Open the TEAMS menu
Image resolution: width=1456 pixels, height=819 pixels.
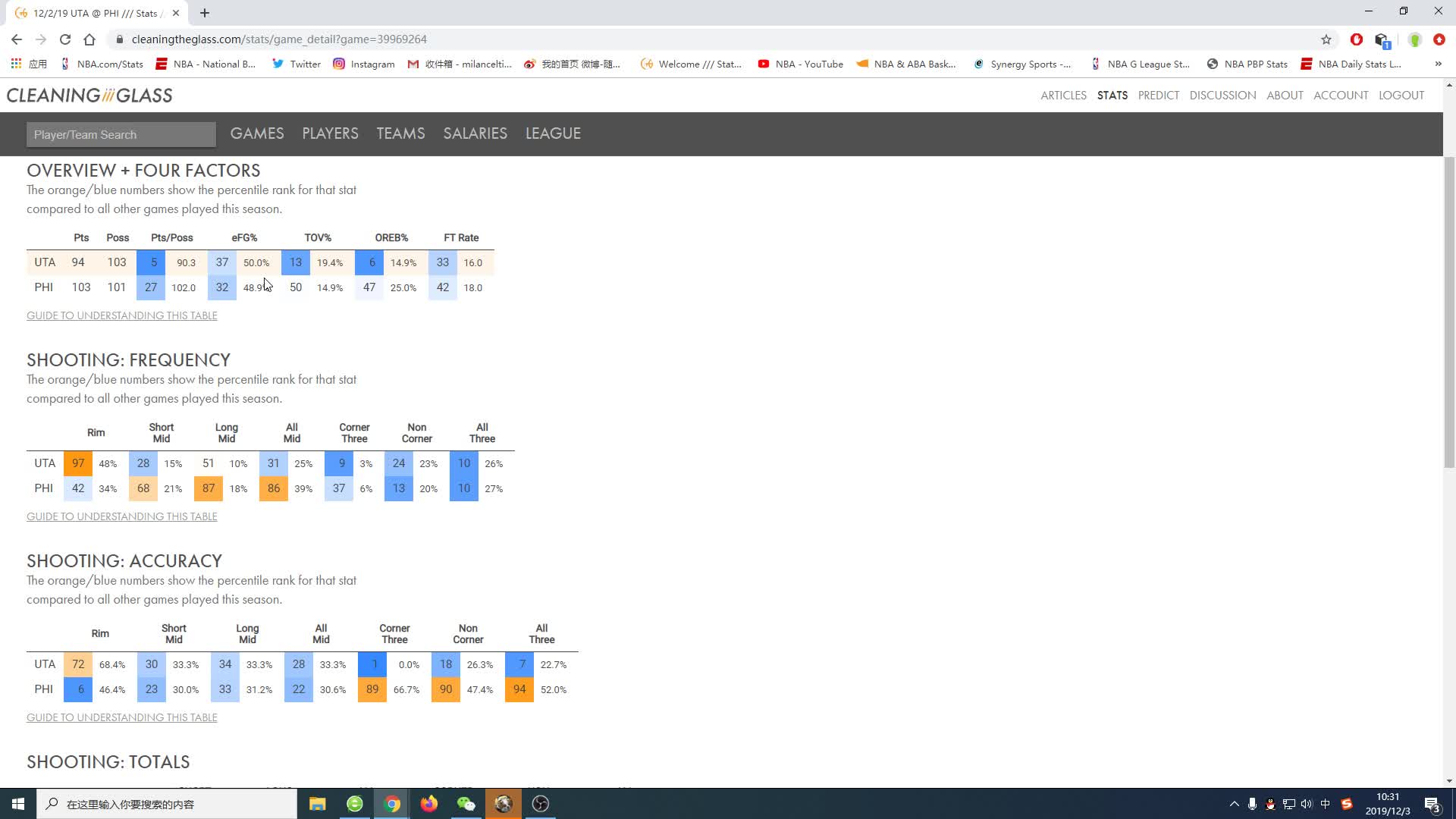click(400, 133)
